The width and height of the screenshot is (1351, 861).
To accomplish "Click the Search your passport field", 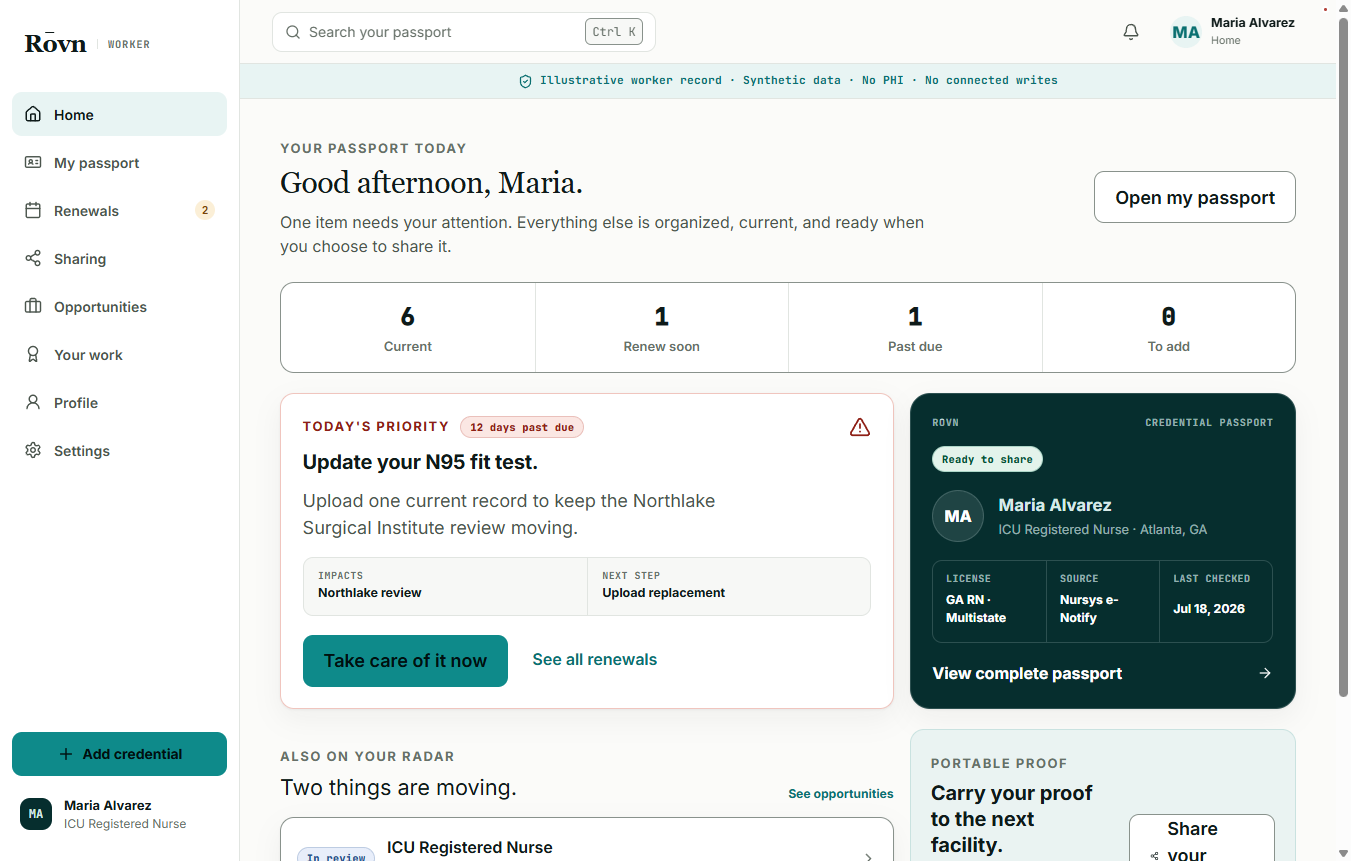I will (x=464, y=32).
